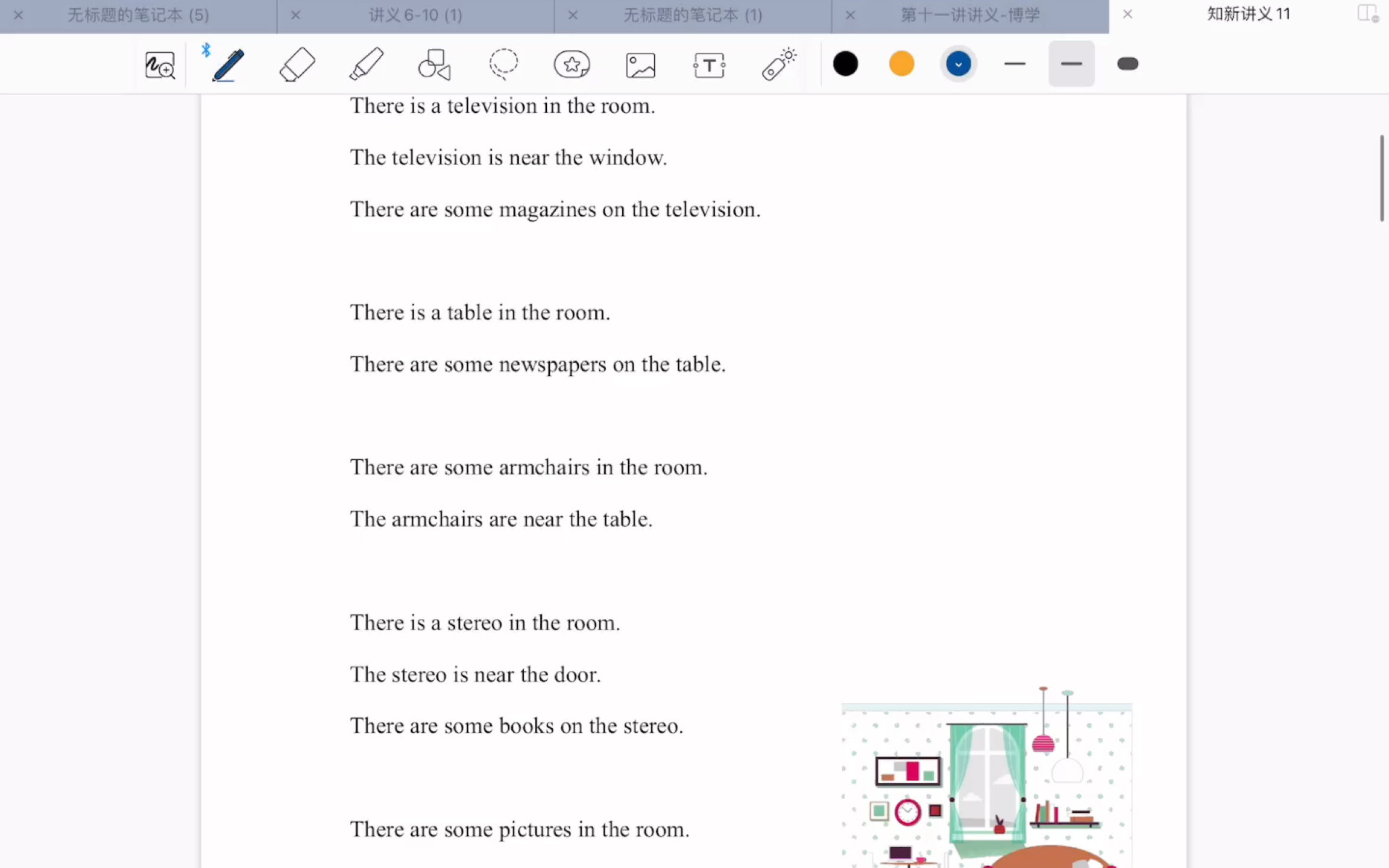
Task: Tap the line "There is a stereo in the room."
Action: (485, 623)
